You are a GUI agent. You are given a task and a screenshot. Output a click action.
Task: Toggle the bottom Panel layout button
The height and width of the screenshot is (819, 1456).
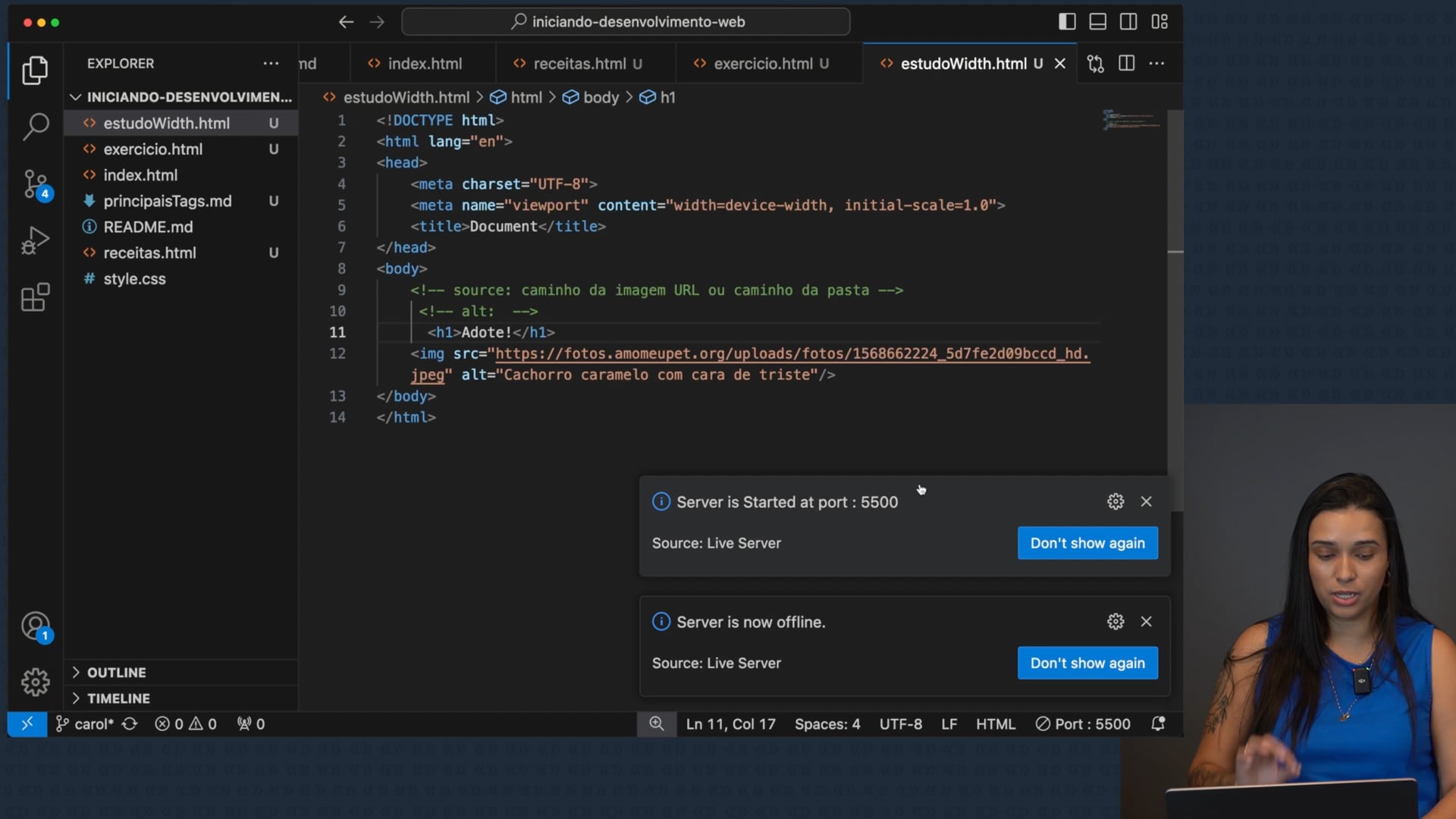[x=1097, y=22]
